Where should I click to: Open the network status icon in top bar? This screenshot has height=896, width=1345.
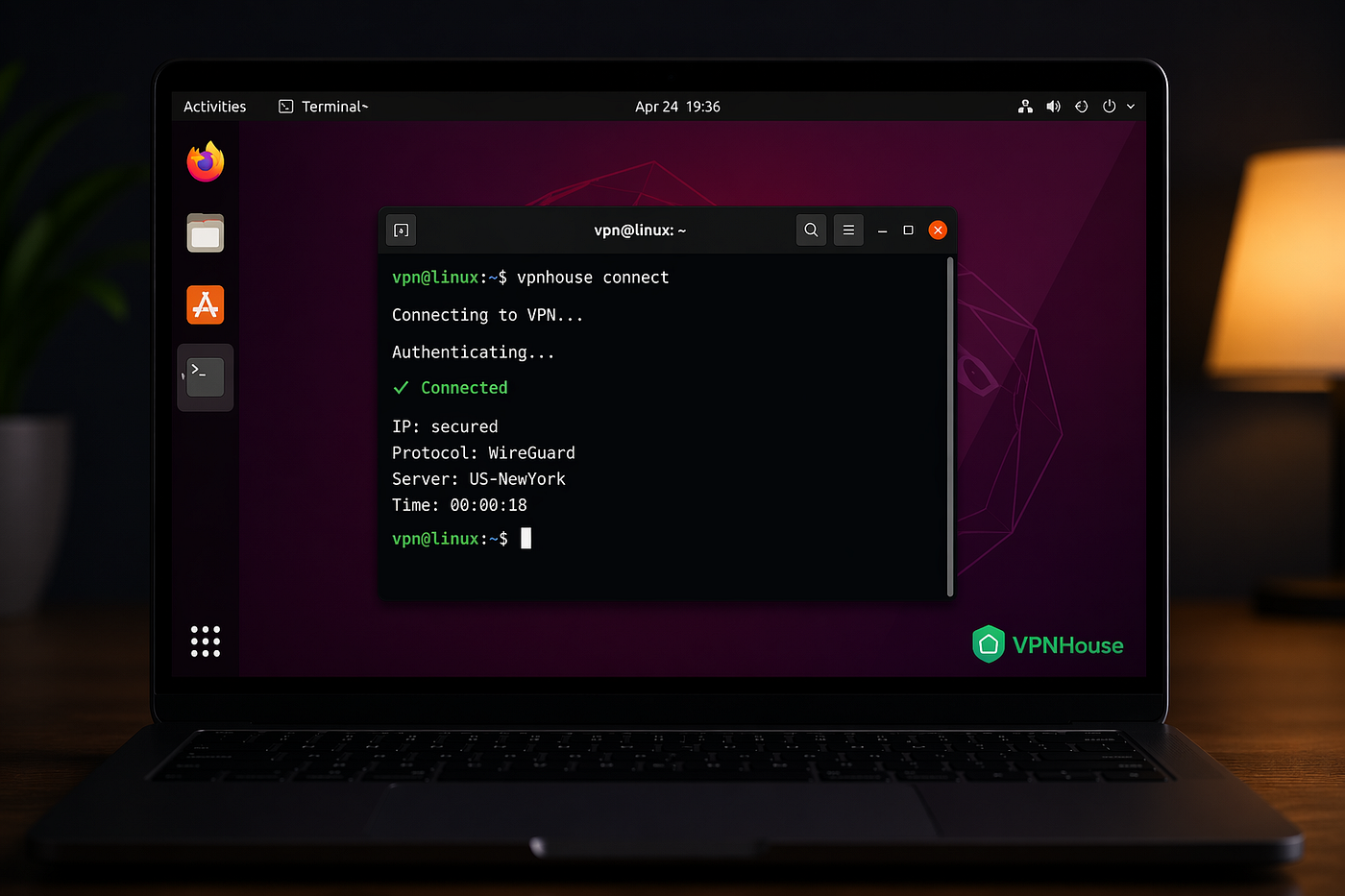point(1025,107)
